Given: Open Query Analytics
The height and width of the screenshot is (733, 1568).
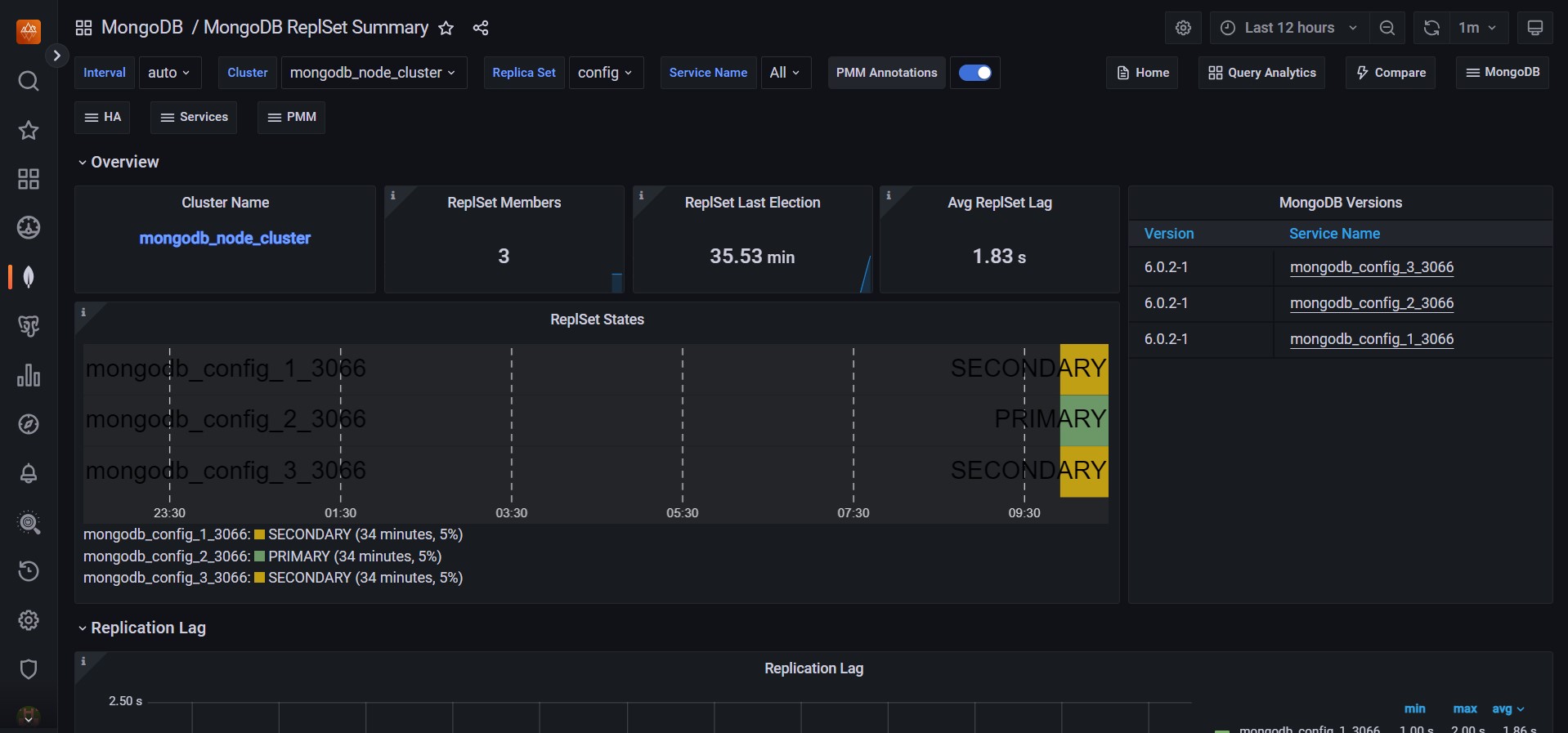Looking at the screenshot, I should pyautogui.click(x=1261, y=73).
